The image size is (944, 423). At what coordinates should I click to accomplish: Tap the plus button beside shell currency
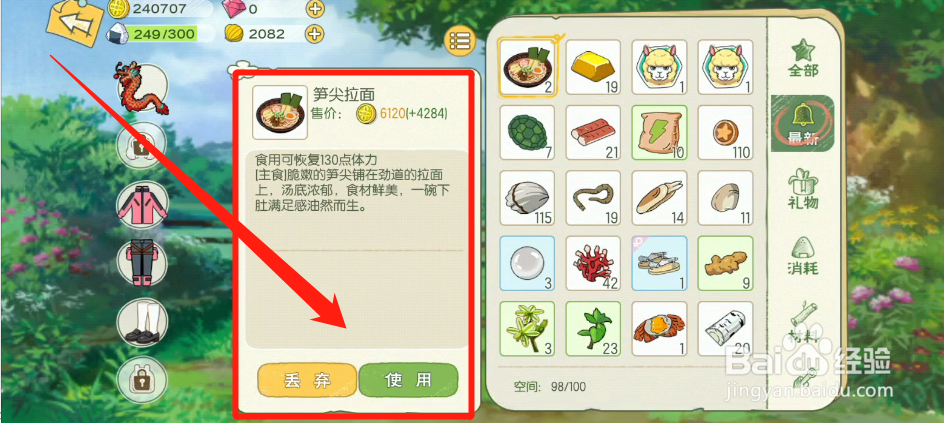315,34
